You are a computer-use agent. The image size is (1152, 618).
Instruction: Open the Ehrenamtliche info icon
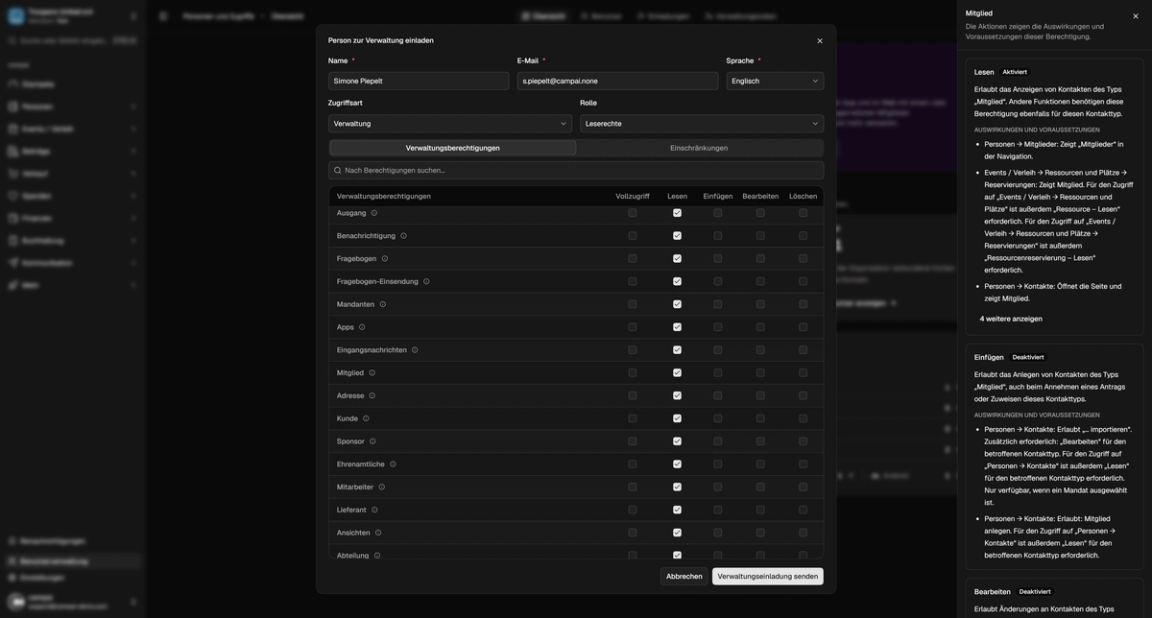coord(393,464)
